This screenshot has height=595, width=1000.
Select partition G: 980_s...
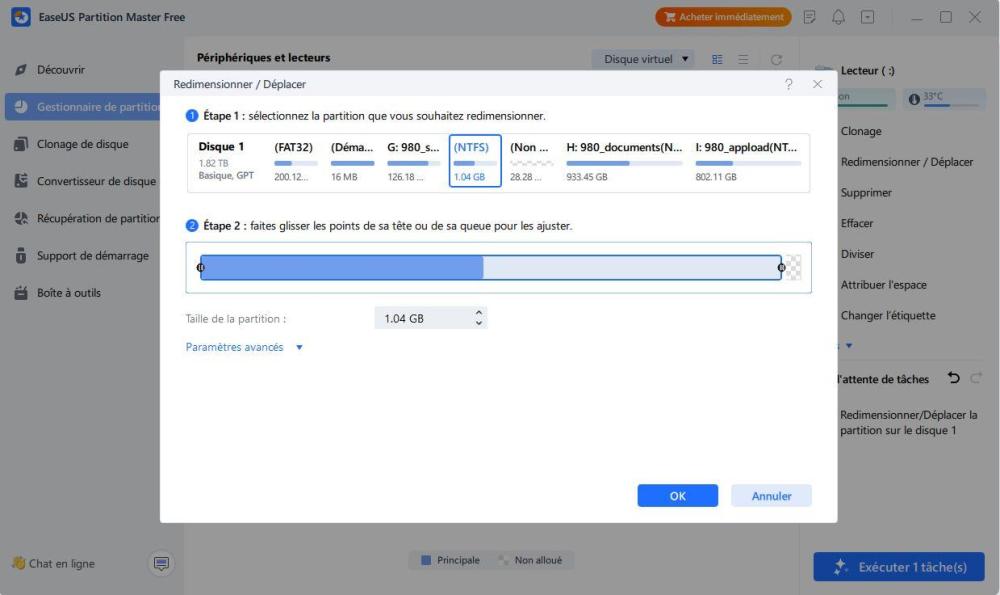[413, 161]
